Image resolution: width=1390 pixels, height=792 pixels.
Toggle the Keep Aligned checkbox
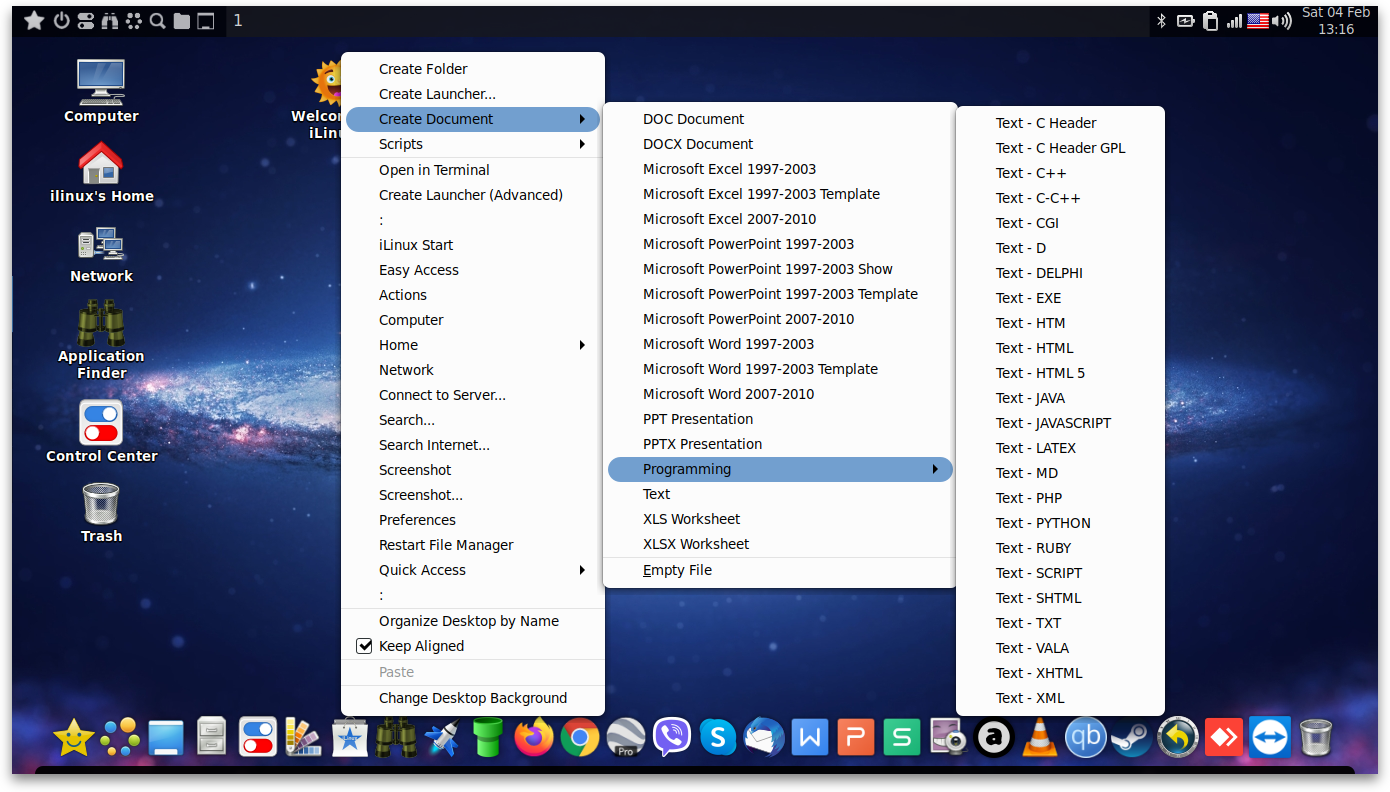(364, 646)
